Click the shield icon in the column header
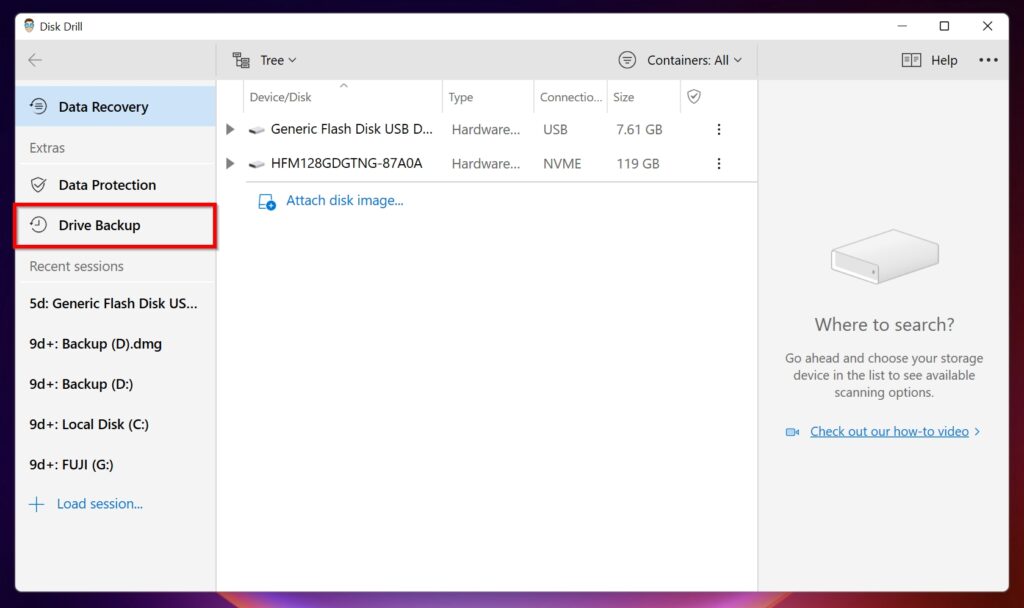Image resolution: width=1024 pixels, height=608 pixels. tap(694, 96)
